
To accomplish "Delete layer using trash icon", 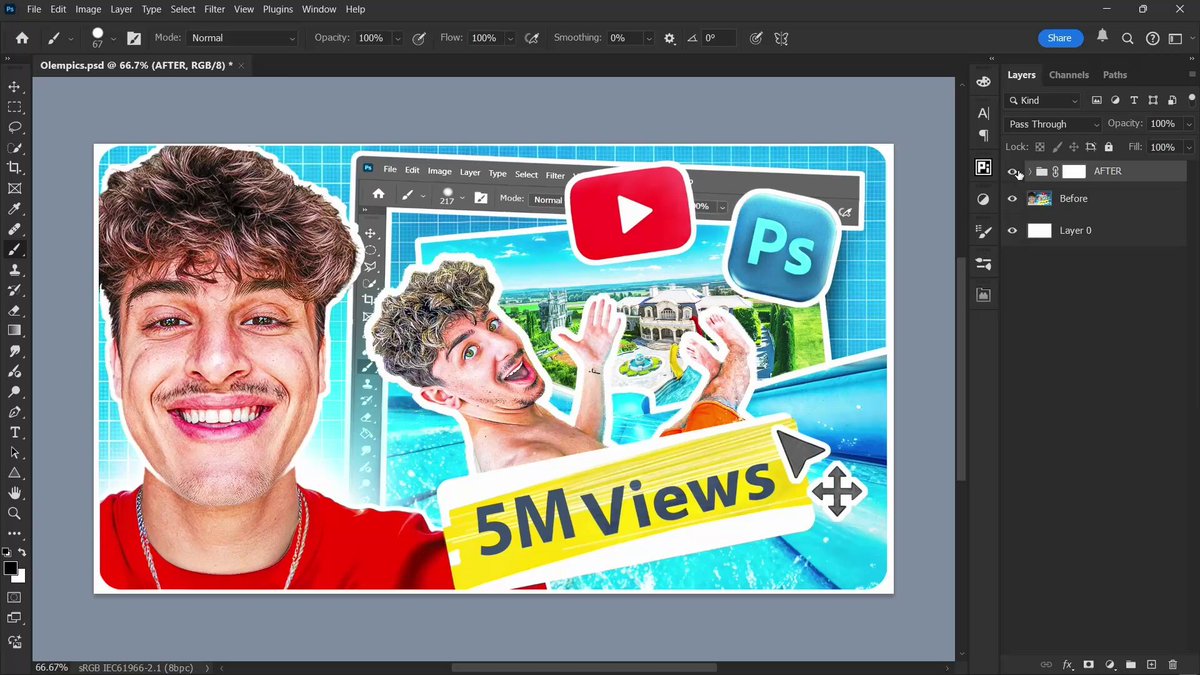I will coord(1173,664).
